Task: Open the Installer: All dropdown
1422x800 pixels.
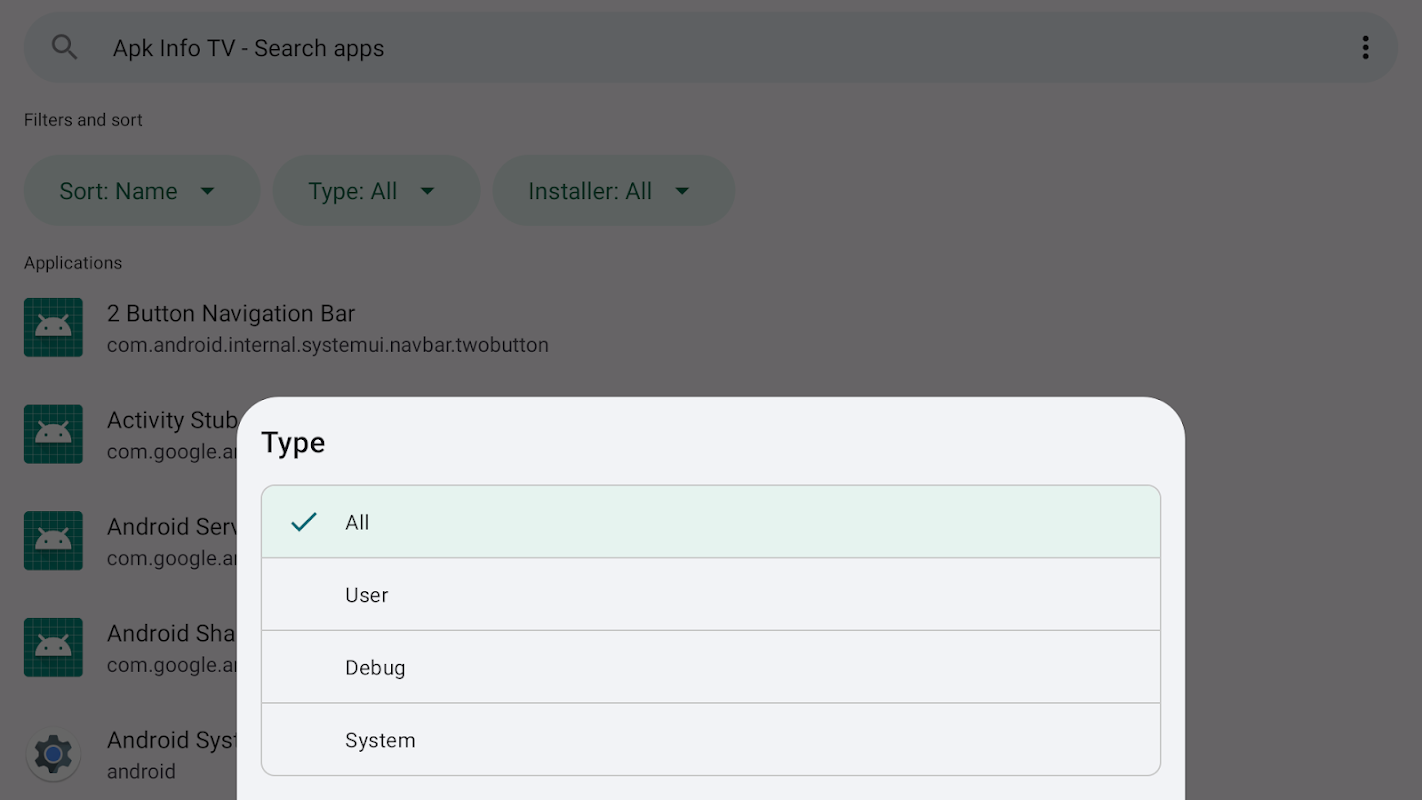Action: [613, 191]
